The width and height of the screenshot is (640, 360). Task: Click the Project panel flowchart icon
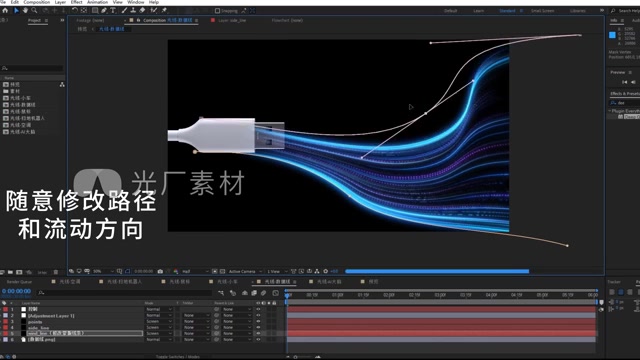pos(62,84)
